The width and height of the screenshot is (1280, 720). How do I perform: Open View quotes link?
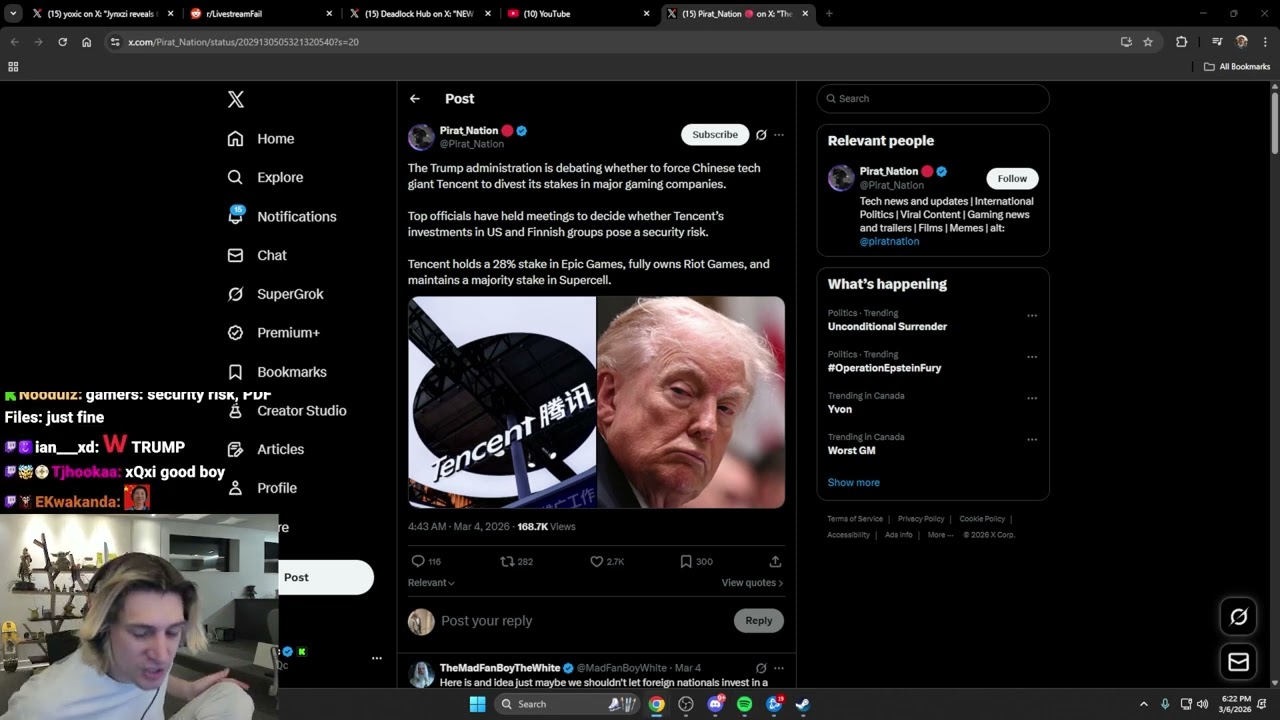(752, 583)
